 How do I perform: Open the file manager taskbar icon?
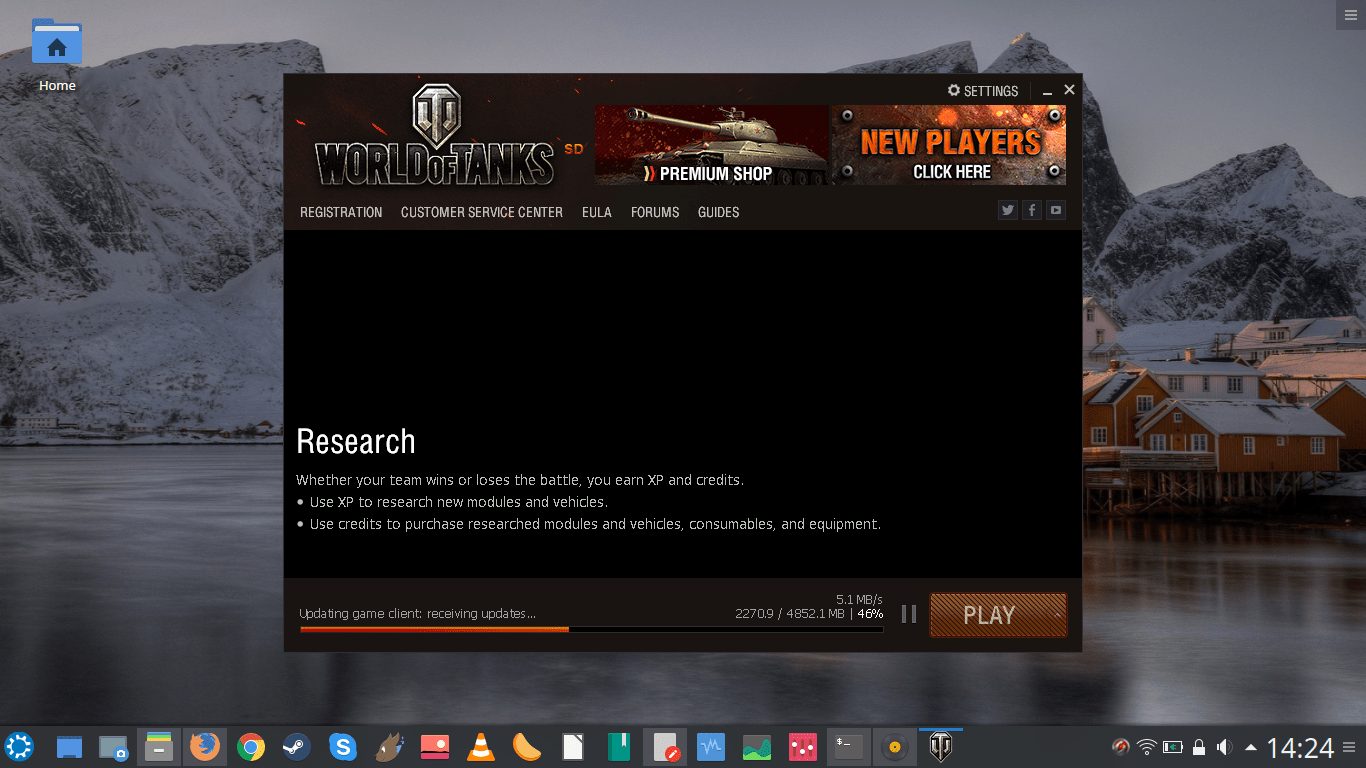pos(159,747)
